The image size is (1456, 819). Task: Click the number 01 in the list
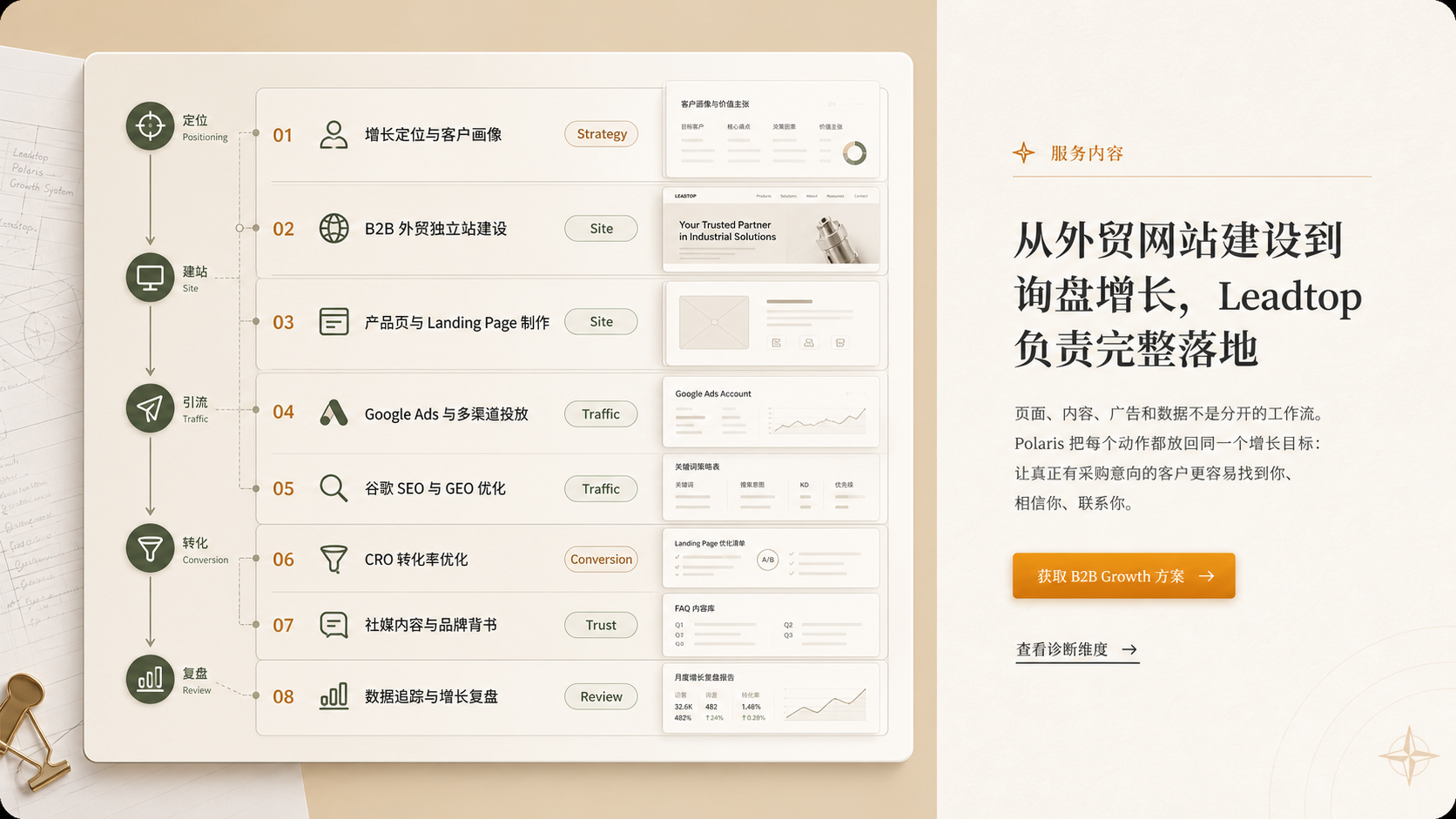pyautogui.click(x=282, y=135)
